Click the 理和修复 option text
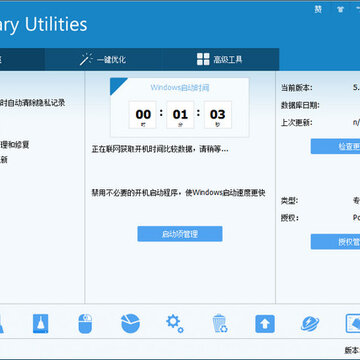Screen dimensions: 360x360 tap(15, 145)
